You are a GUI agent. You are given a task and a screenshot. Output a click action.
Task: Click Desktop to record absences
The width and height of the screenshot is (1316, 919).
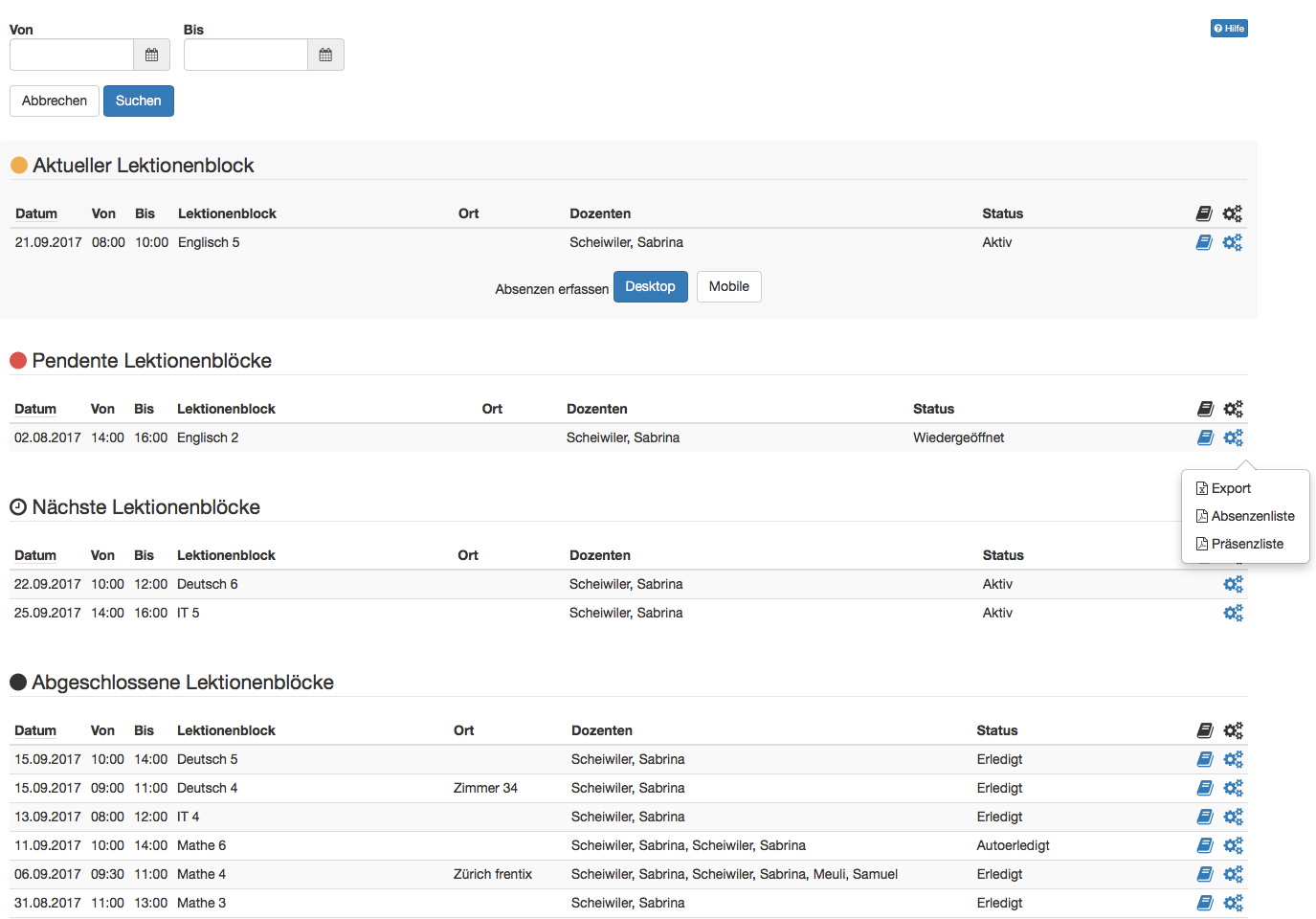tap(650, 287)
